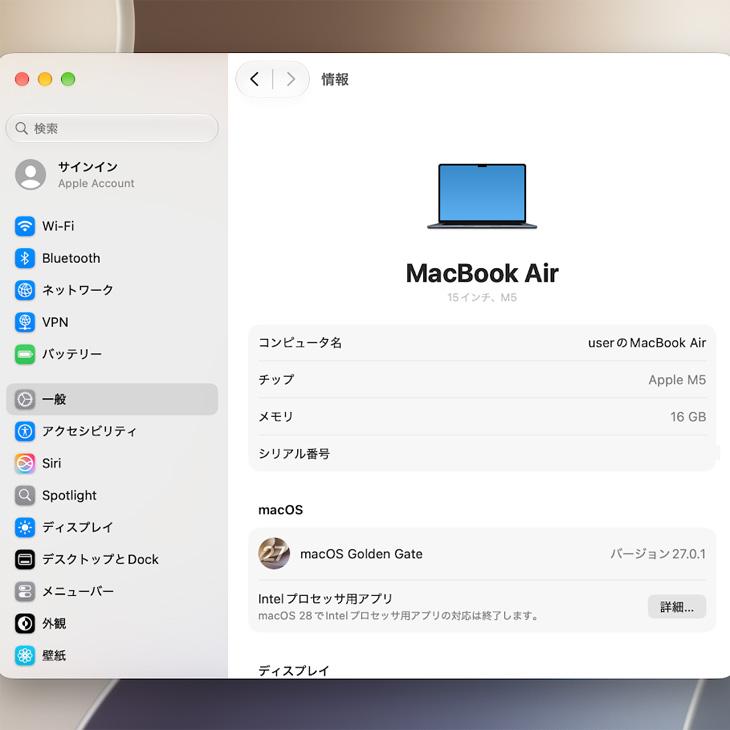Screen dimensions: 730x730
Task: Go back with the left chevron
Action: (x=254, y=79)
